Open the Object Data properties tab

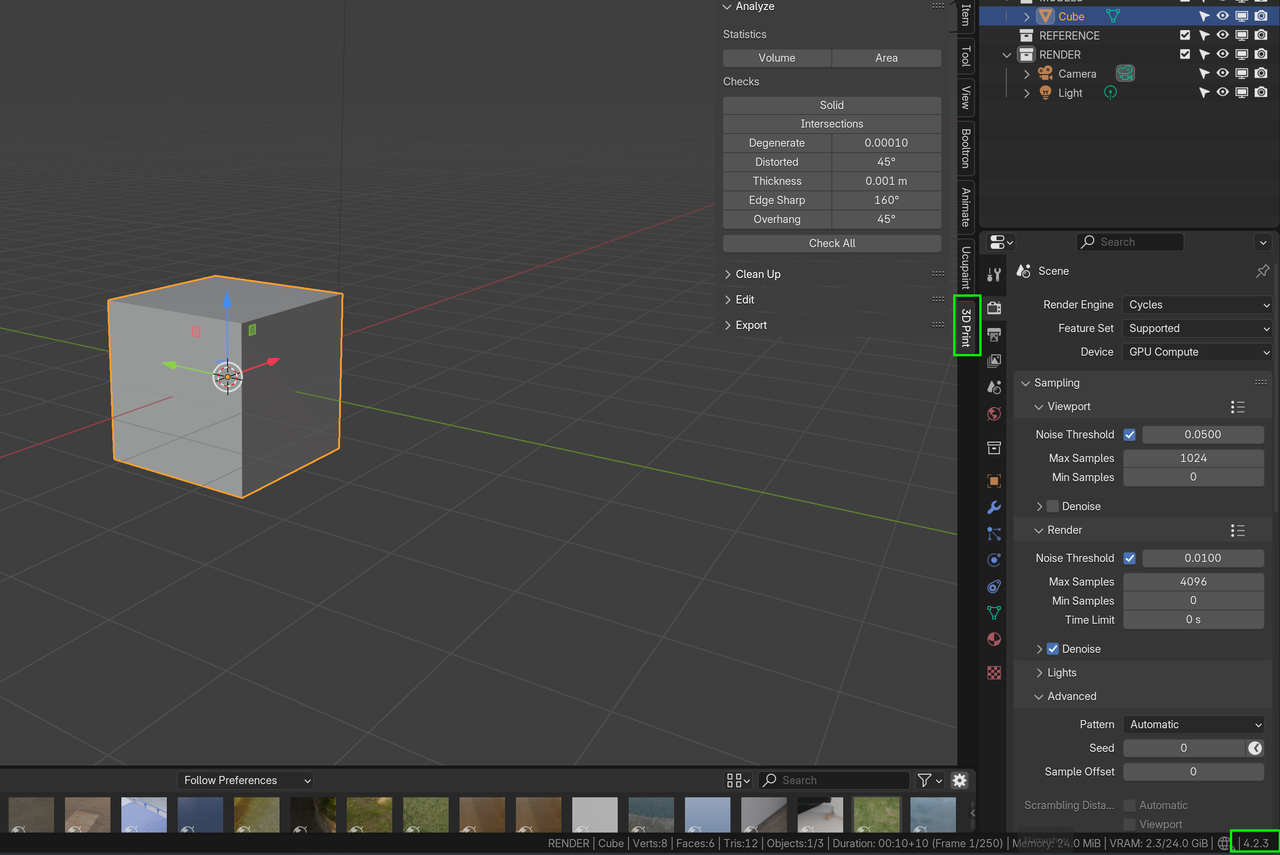click(994, 613)
